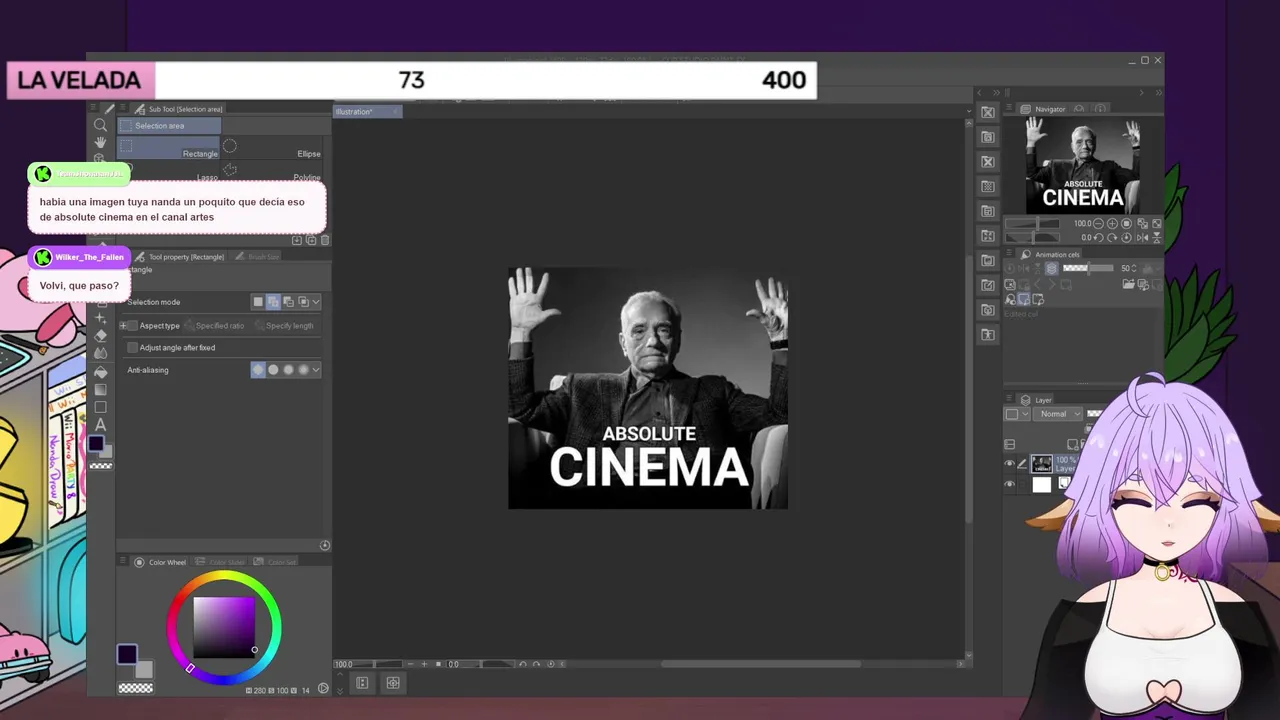Select Add to selection mode
This screenshot has height=720, width=1280.
[273, 302]
